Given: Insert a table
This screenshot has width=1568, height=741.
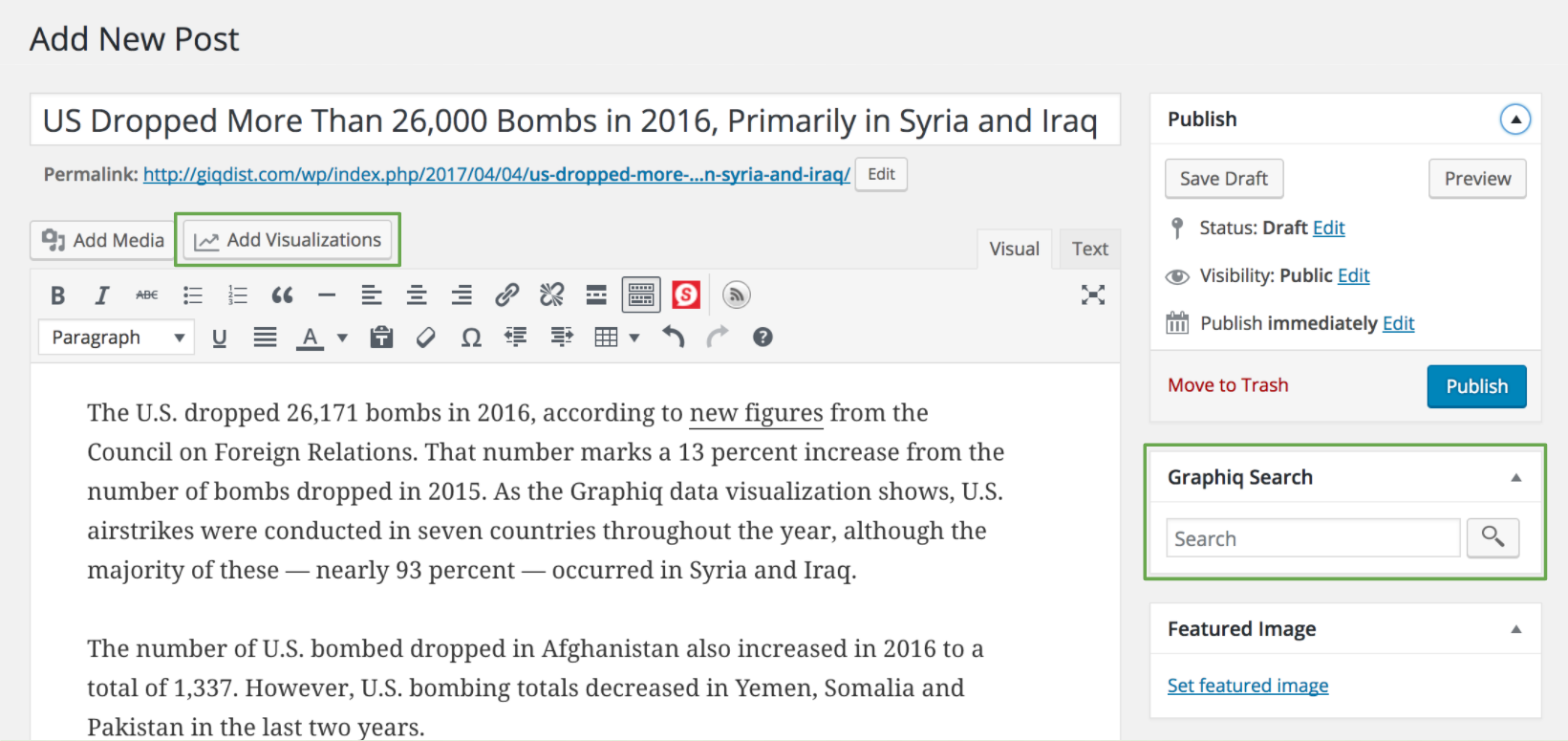Looking at the screenshot, I should click(x=606, y=338).
